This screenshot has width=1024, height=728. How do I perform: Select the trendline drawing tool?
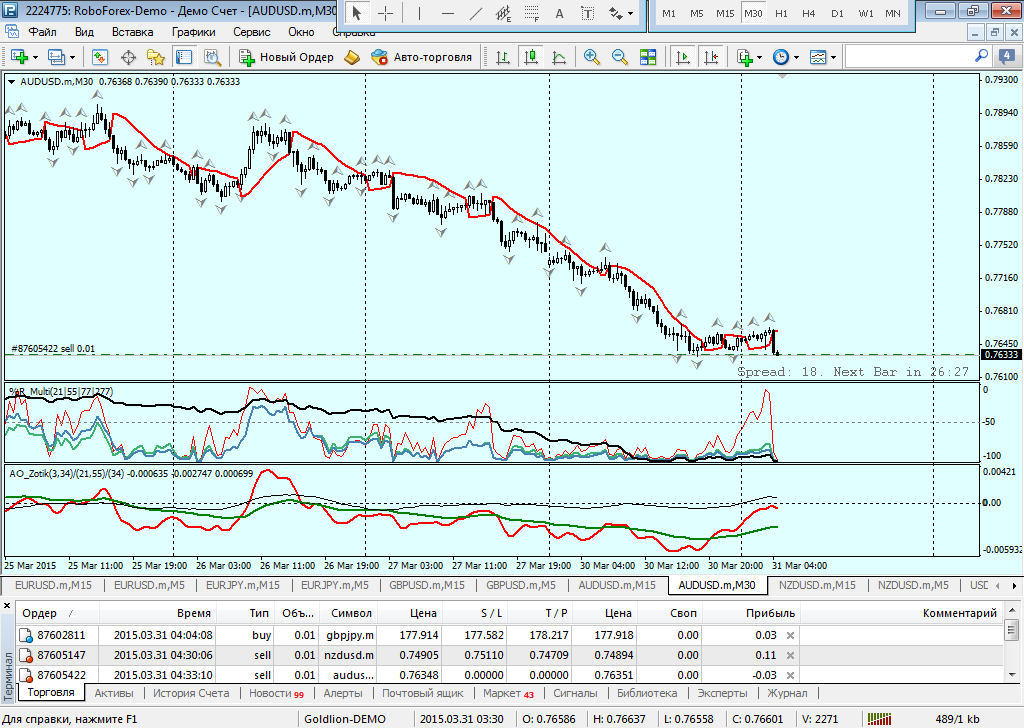click(475, 13)
